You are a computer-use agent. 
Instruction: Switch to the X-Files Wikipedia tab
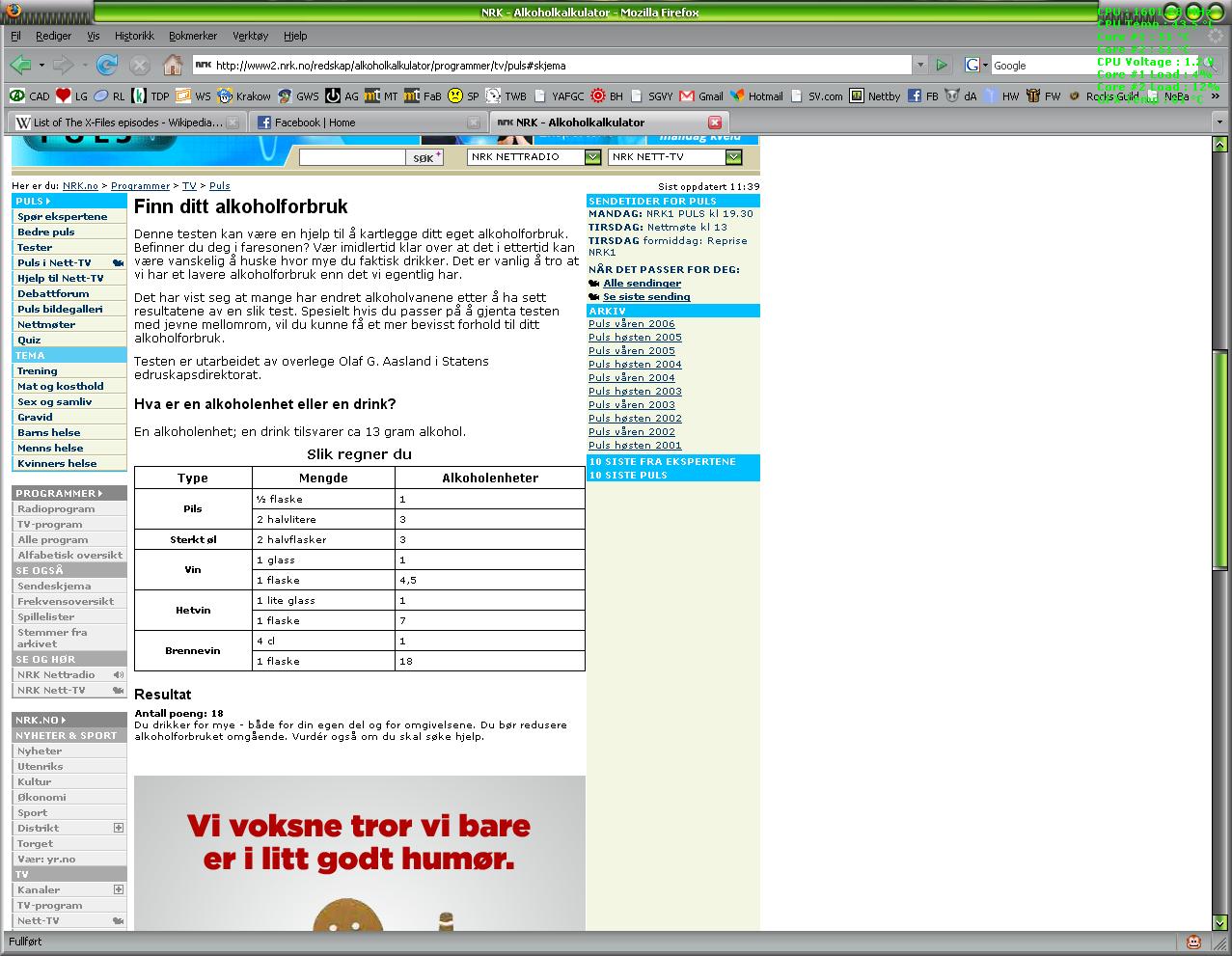point(126,123)
